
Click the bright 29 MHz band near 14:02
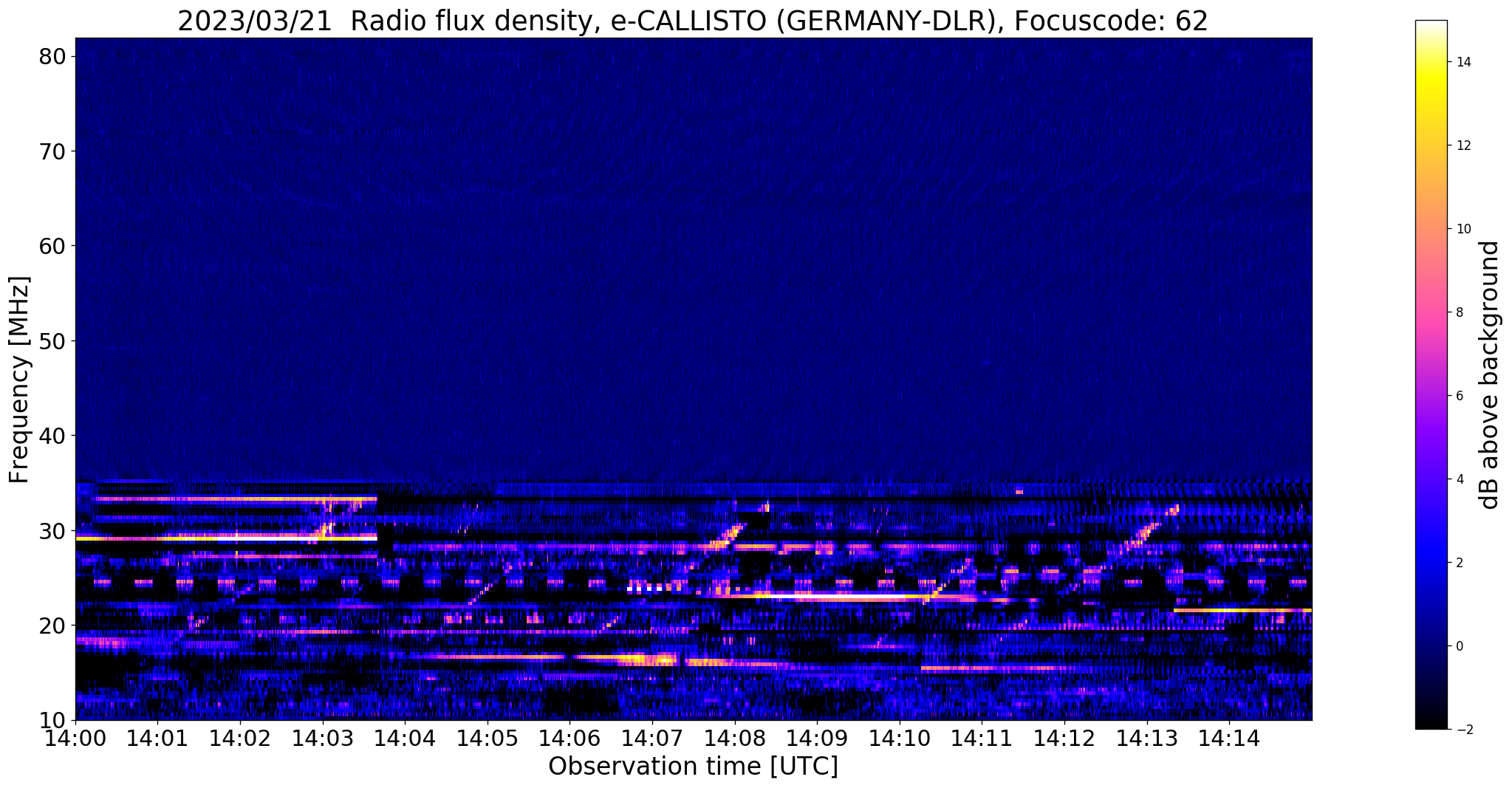227,538
